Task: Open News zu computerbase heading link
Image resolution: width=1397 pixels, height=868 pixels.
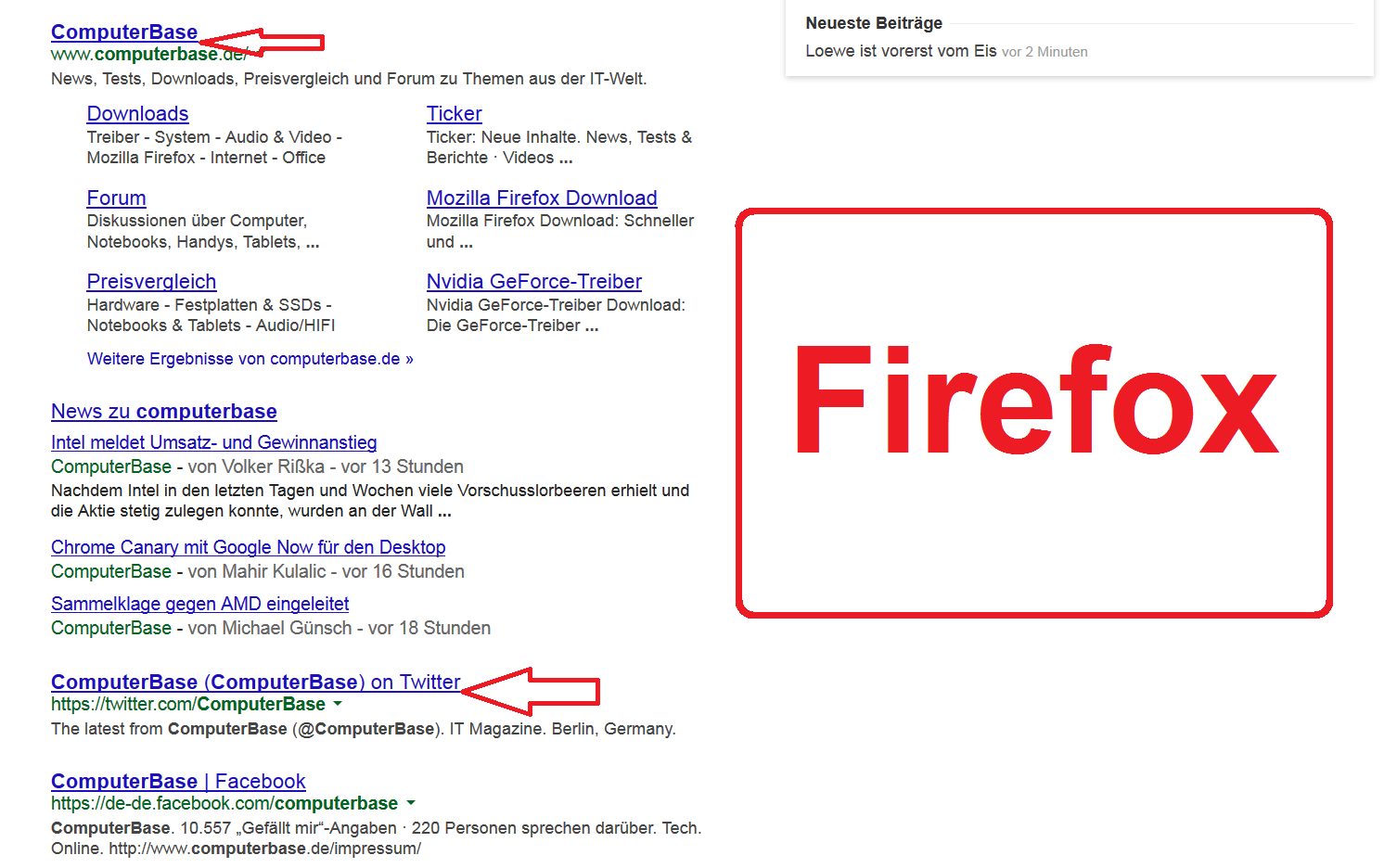Action: point(164,412)
